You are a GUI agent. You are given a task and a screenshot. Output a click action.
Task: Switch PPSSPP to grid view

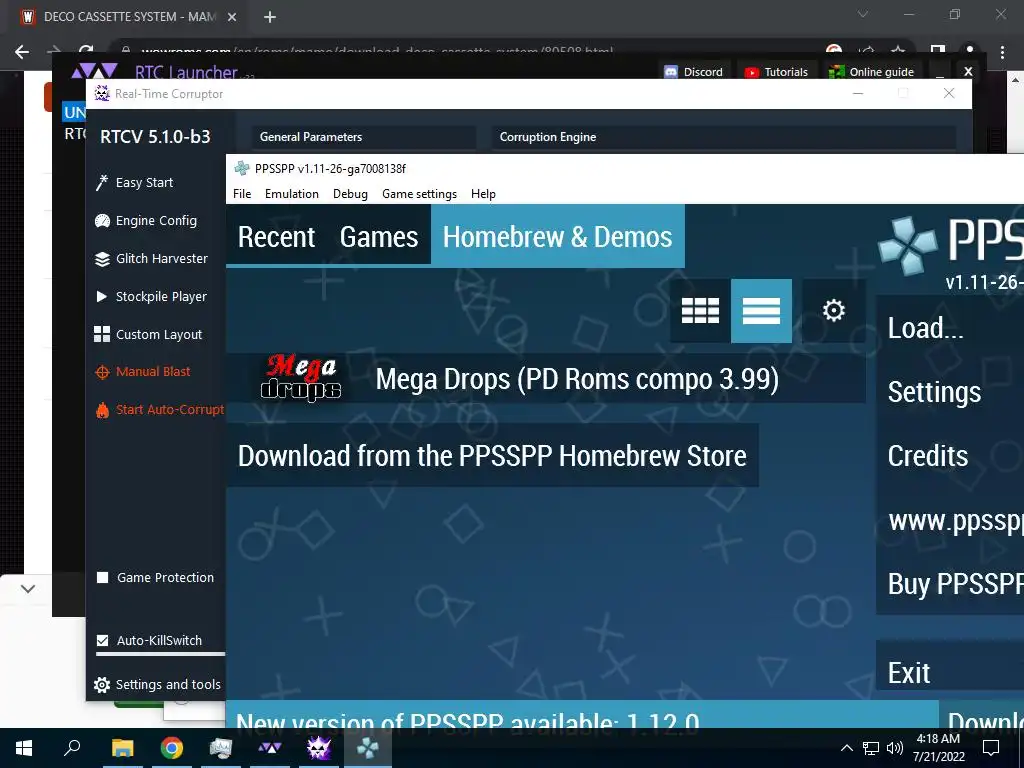click(x=700, y=311)
